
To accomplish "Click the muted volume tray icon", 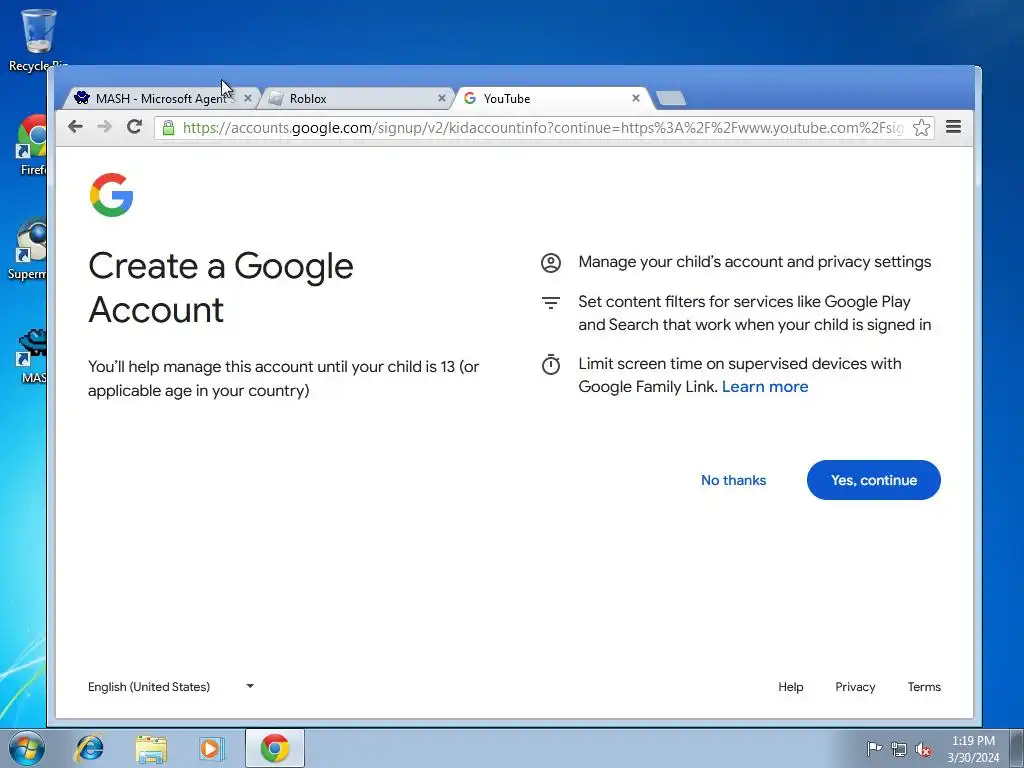I will [923, 749].
